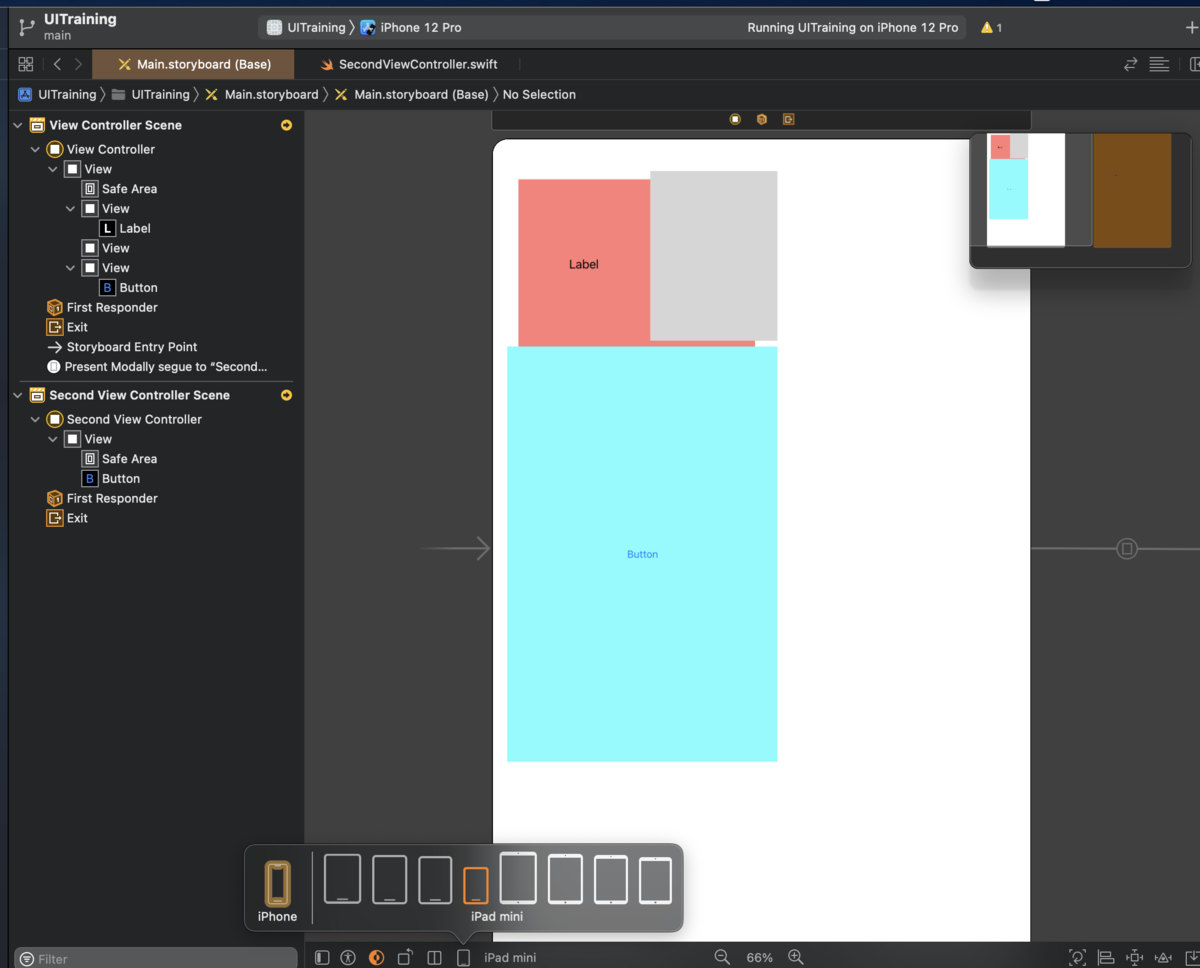Change device orientation in bottom bar

[x=405, y=957]
